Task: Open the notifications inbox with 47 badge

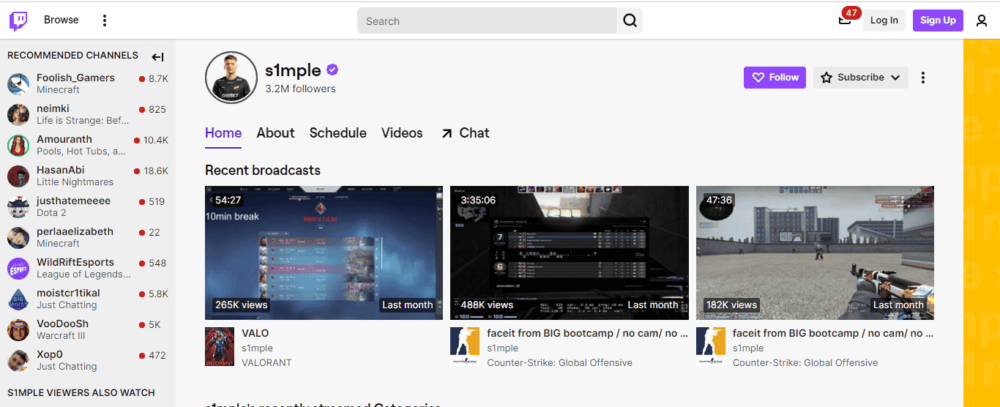Action: (x=844, y=20)
